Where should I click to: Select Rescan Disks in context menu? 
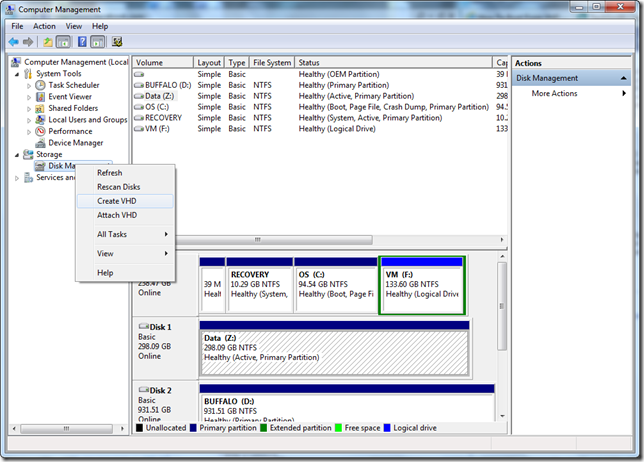click(125, 187)
